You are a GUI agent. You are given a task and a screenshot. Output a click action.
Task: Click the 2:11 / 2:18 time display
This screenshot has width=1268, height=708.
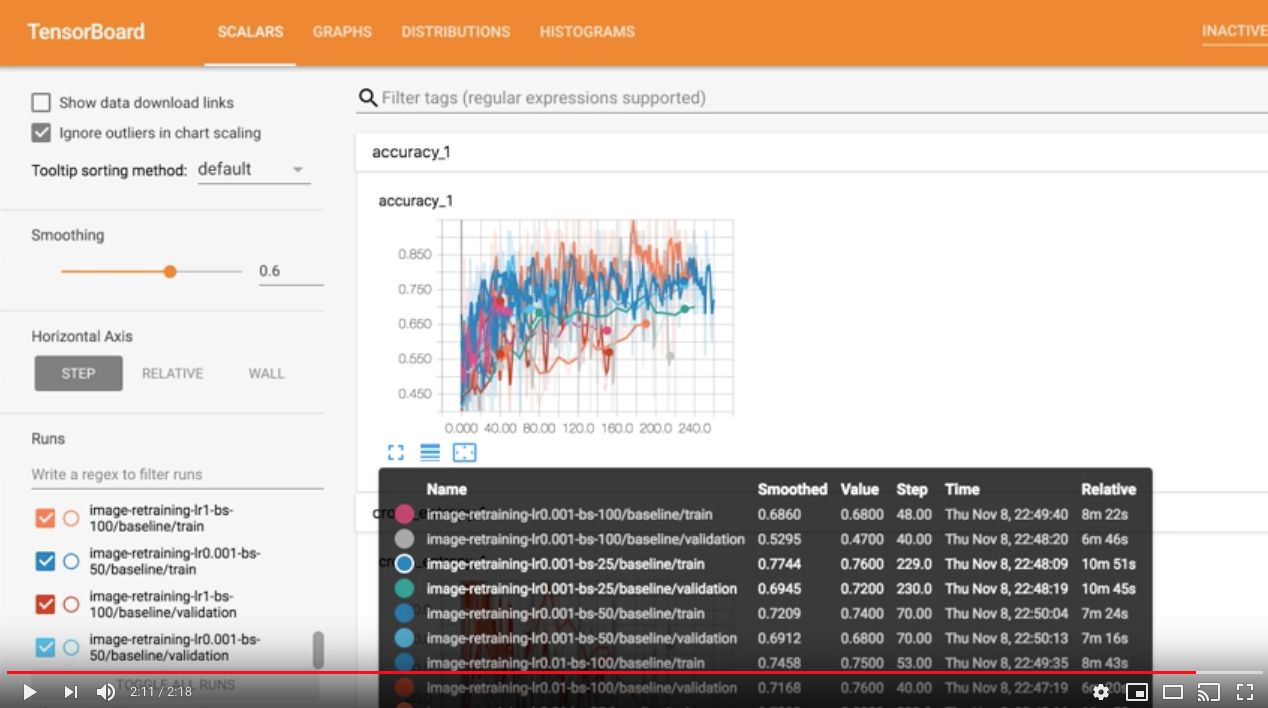[160, 691]
